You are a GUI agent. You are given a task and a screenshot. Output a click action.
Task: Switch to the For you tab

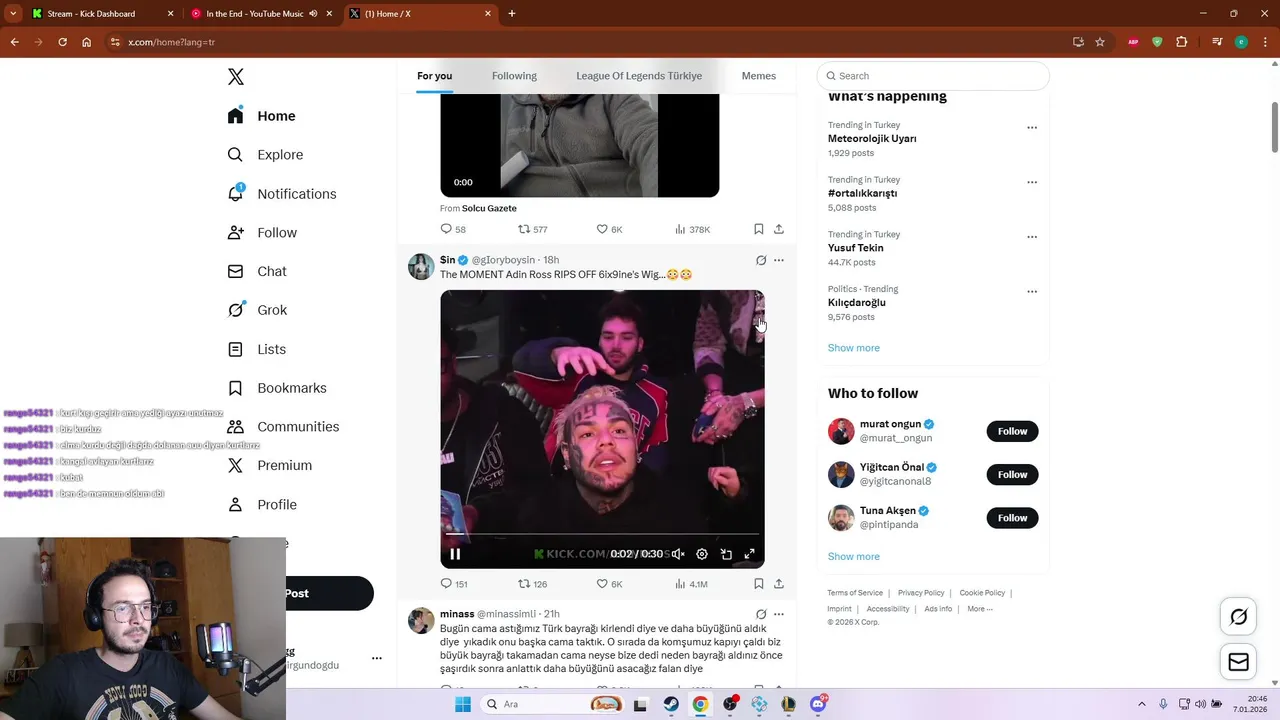click(434, 76)
